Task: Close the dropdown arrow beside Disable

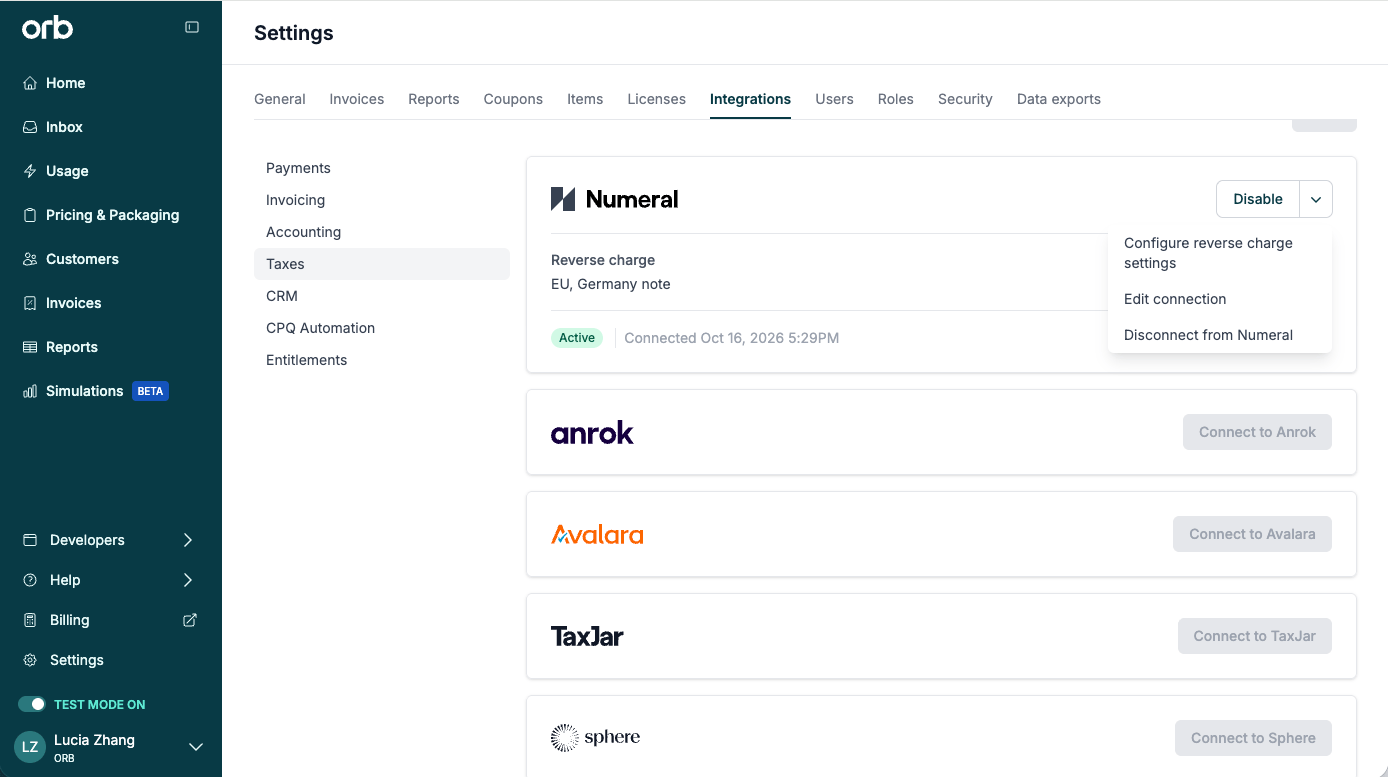Action: [x=1316, y=199]
